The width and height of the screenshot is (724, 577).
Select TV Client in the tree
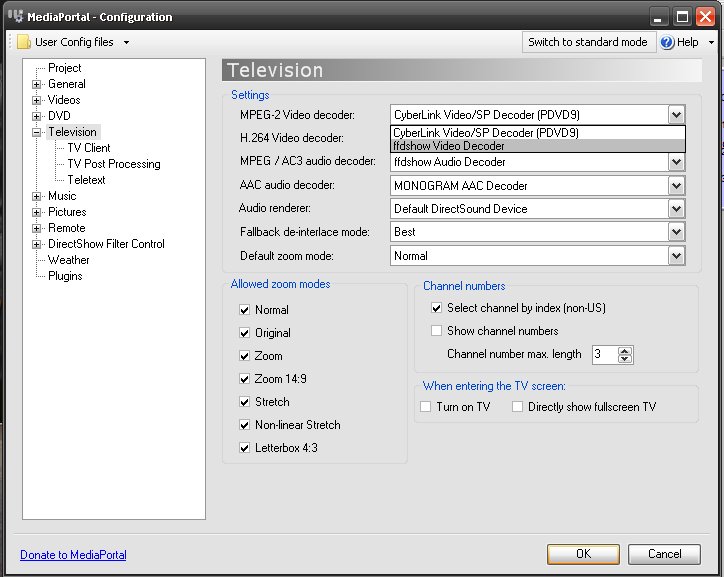point(89,148)
